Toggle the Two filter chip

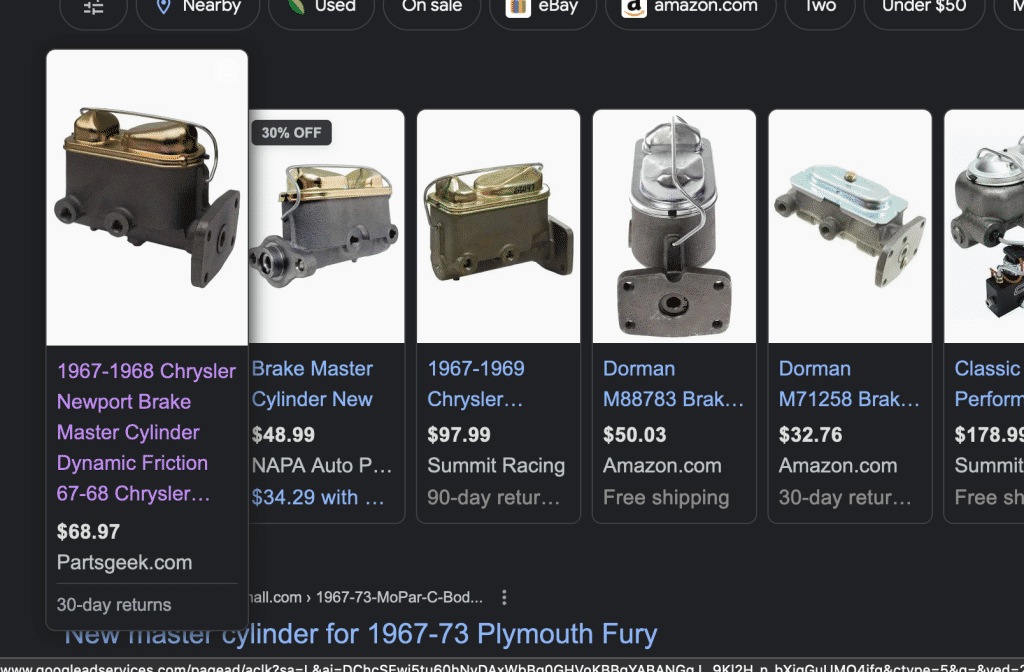coord(820,9)
